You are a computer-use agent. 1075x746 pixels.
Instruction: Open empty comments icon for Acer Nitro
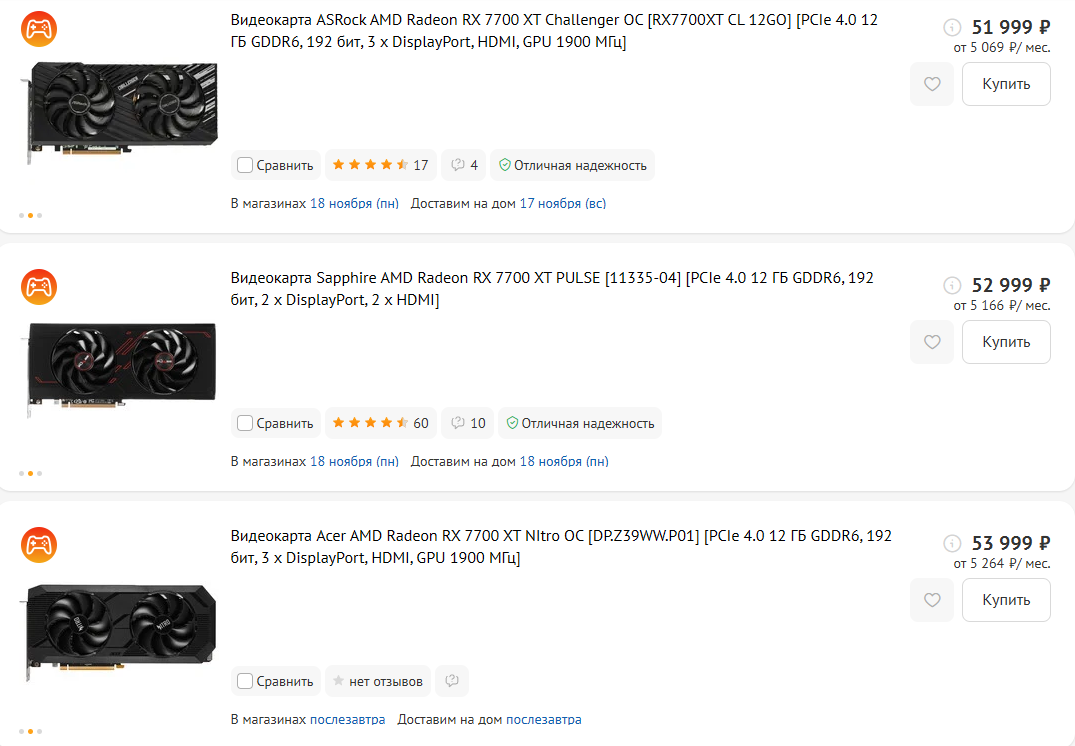point(452,681)
